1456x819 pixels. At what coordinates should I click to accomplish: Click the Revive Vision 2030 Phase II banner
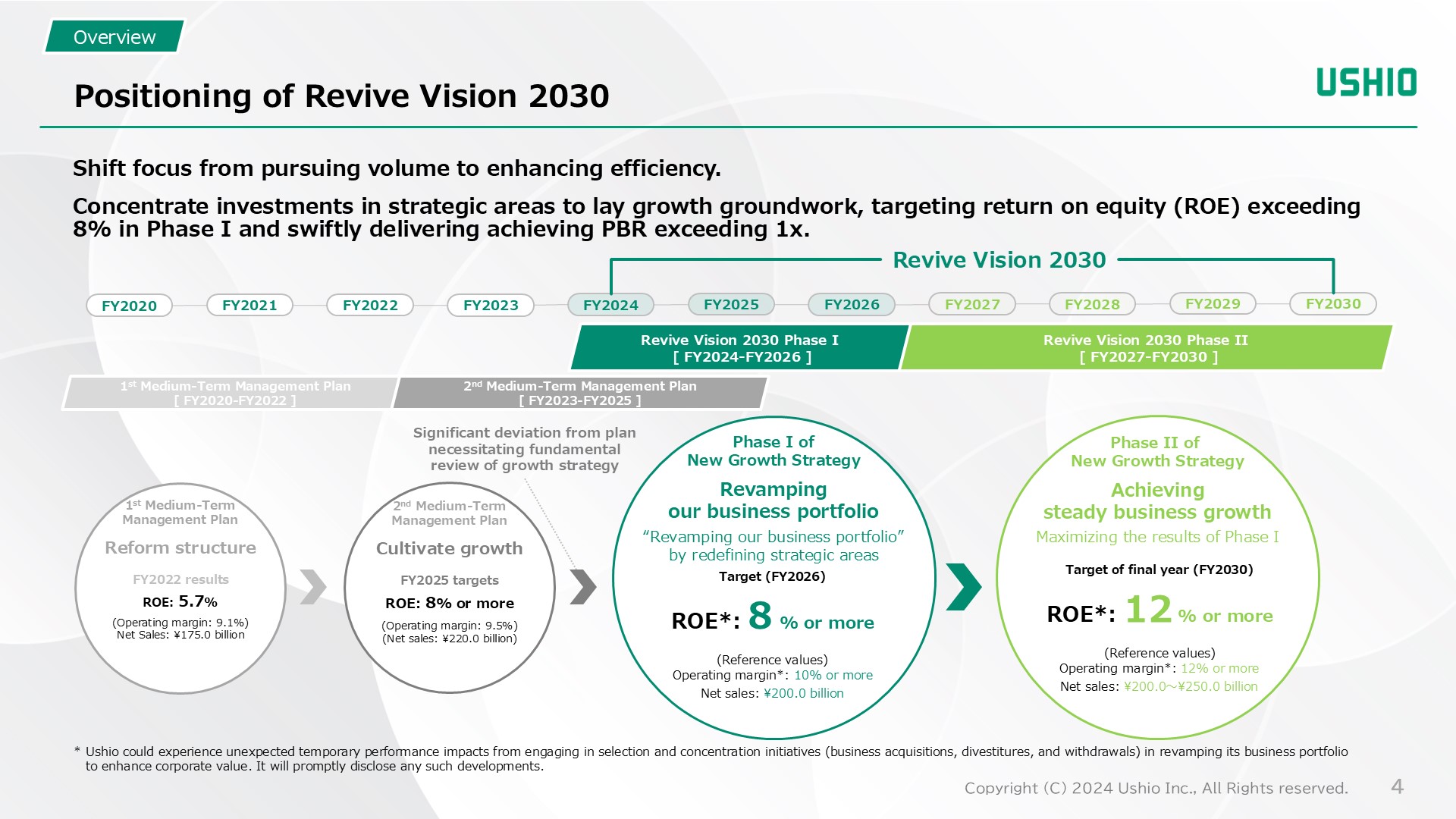[x=1145, y=348]
